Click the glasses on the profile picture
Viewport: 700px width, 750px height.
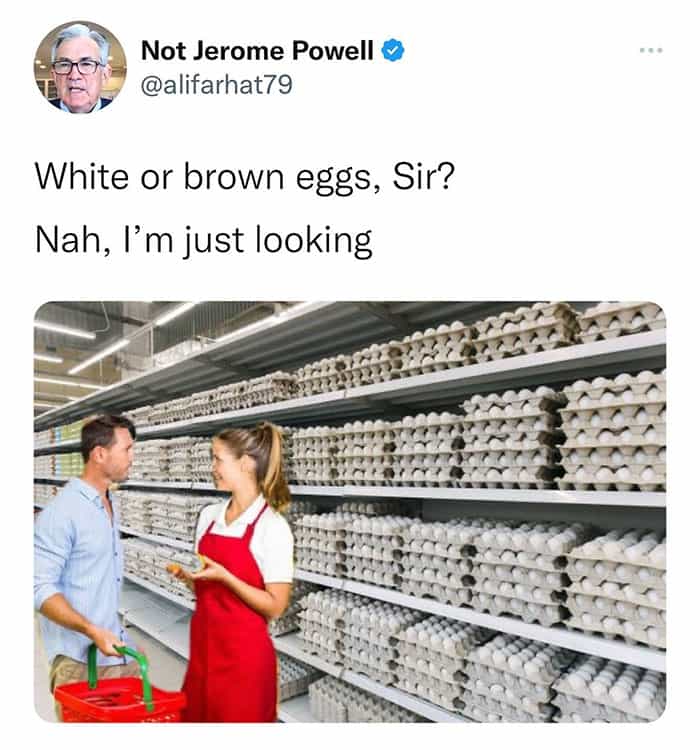click(77, 66)
